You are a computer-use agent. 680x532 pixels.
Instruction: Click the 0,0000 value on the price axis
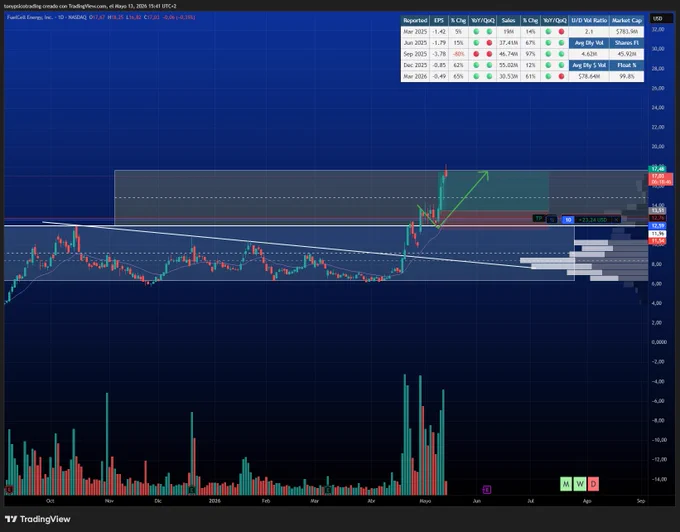659,342
